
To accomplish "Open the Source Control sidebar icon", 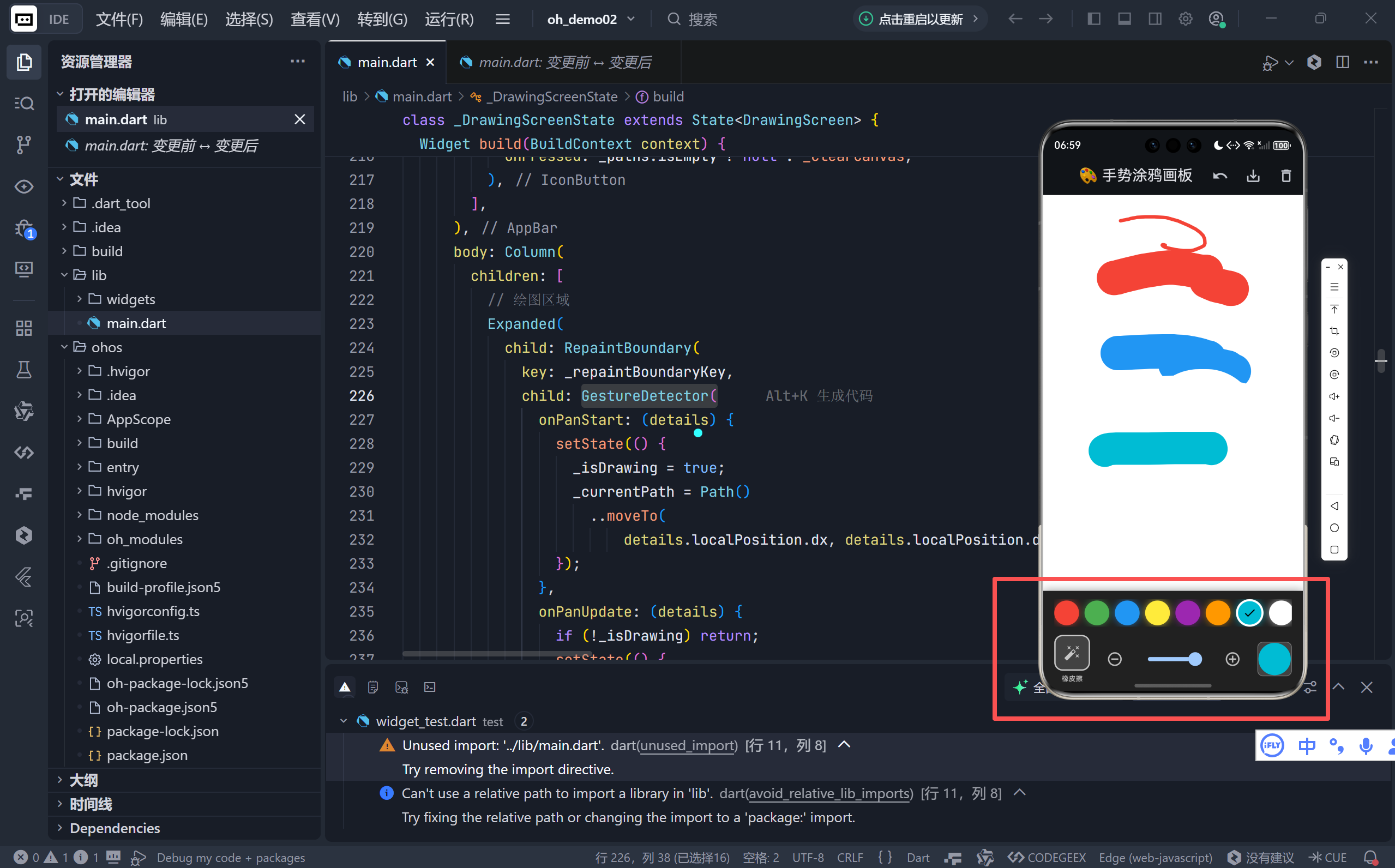I will click(x=23, y=144).
